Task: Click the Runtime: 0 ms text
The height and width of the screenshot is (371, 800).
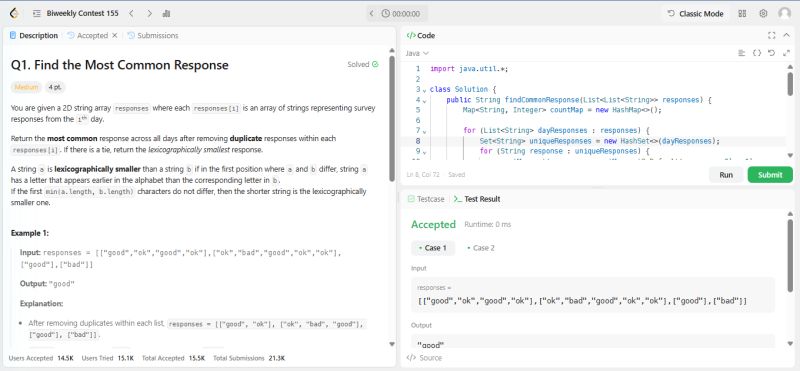Action: click(x=487, y=225)
